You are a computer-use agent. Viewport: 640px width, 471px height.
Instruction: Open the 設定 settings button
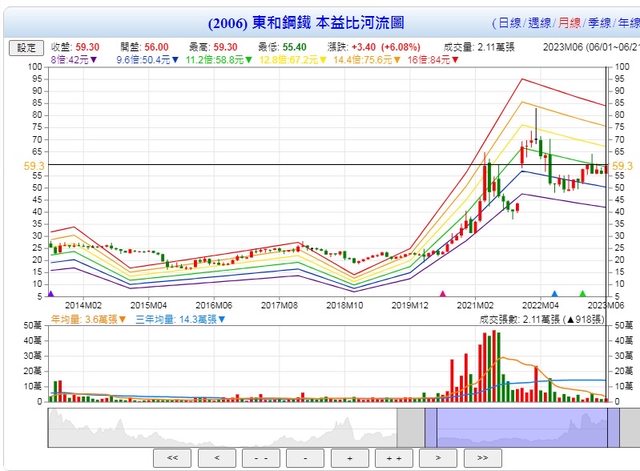[26, 47]
